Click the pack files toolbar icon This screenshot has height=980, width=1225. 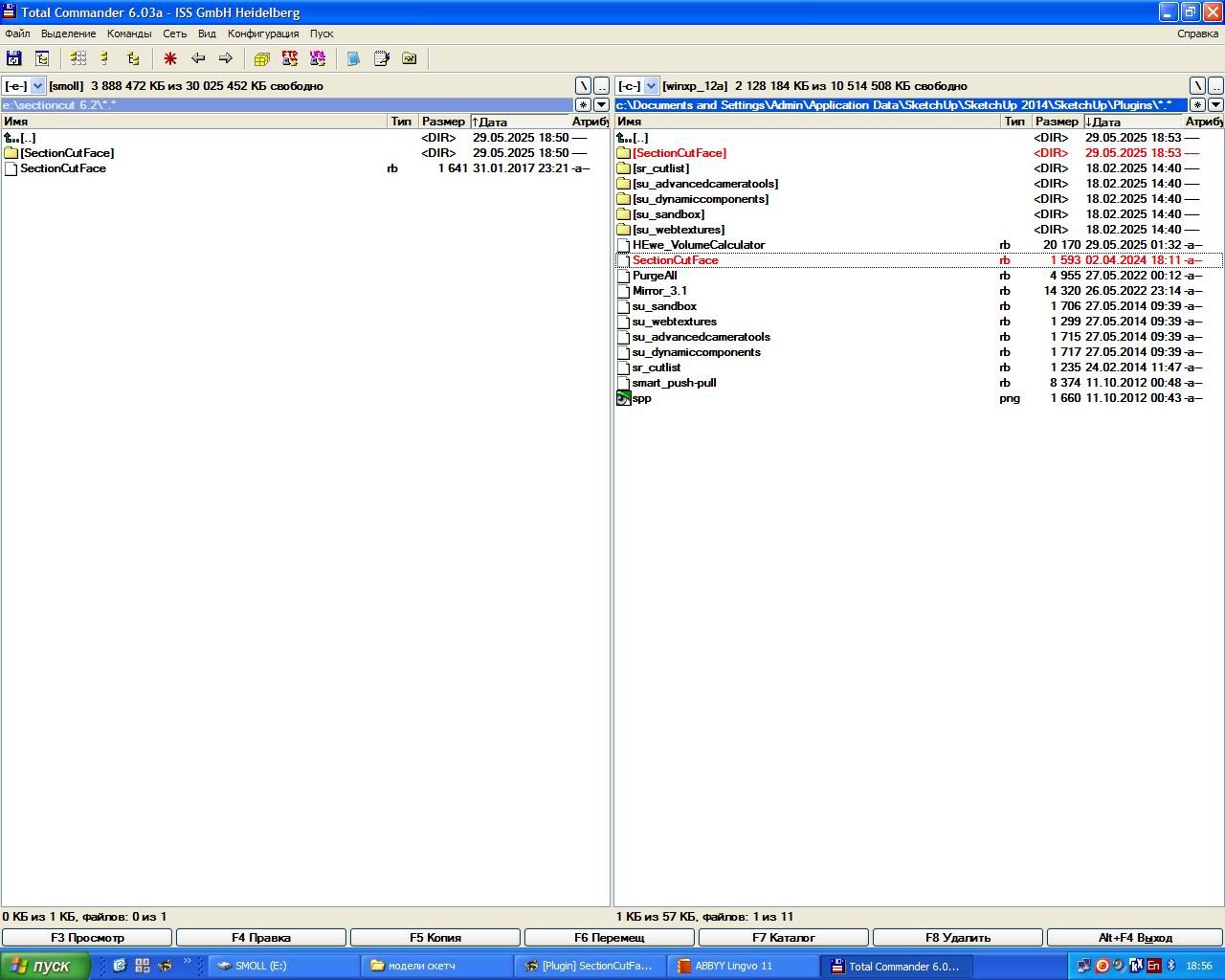262,58
